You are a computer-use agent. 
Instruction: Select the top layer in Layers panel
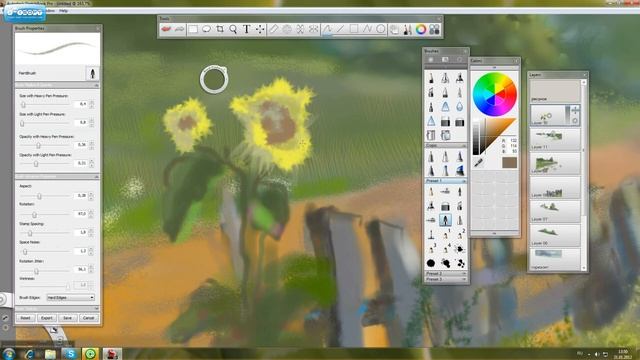point(555,91)
